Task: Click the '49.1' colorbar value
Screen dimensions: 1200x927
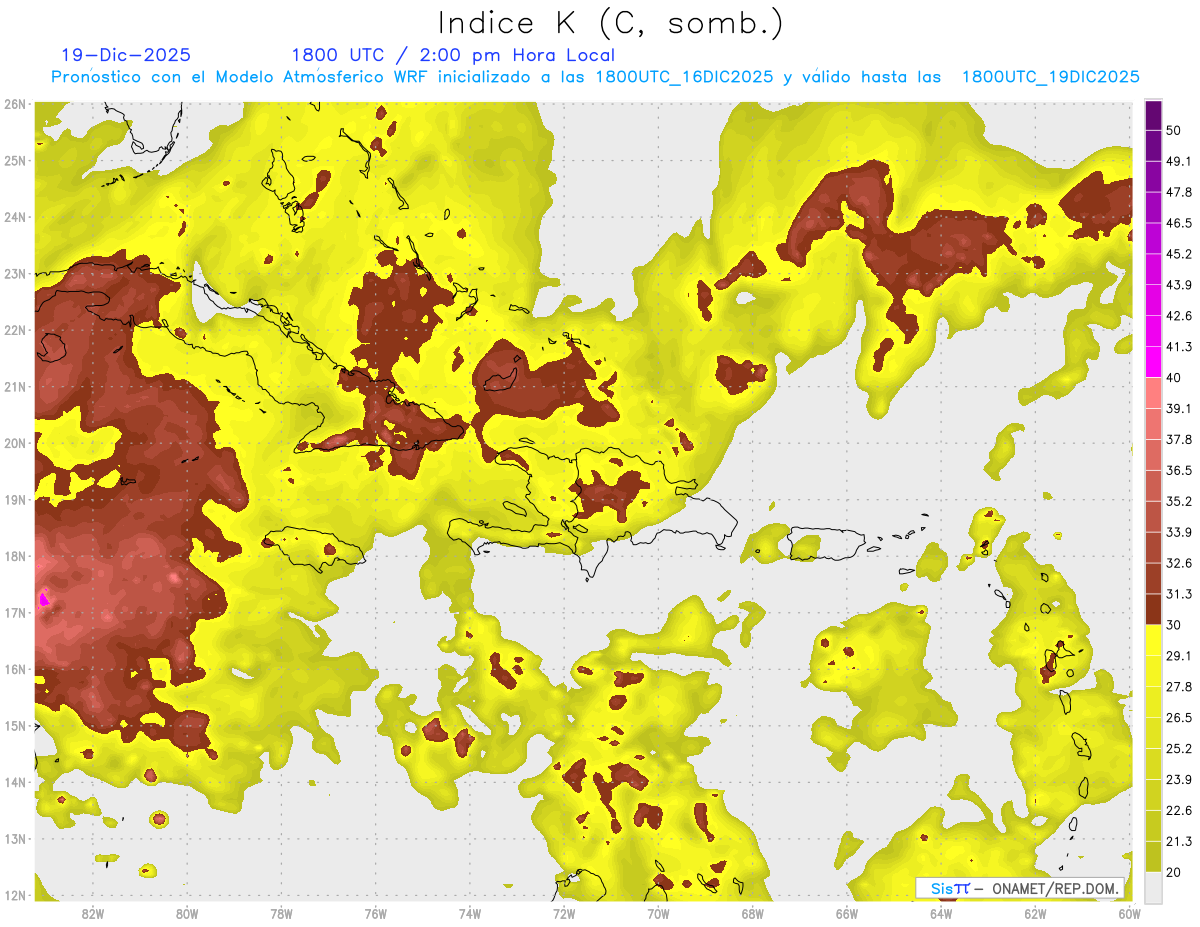Action: pos(1179,161)
